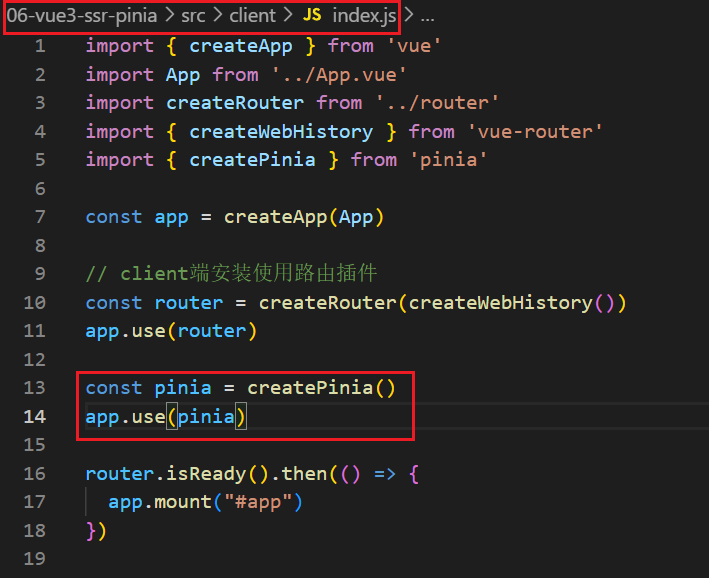The height and width of the screenshot is (578, 709).
Task: Click 'app.use(router)' on line 11
Action: tap(171, 331)
